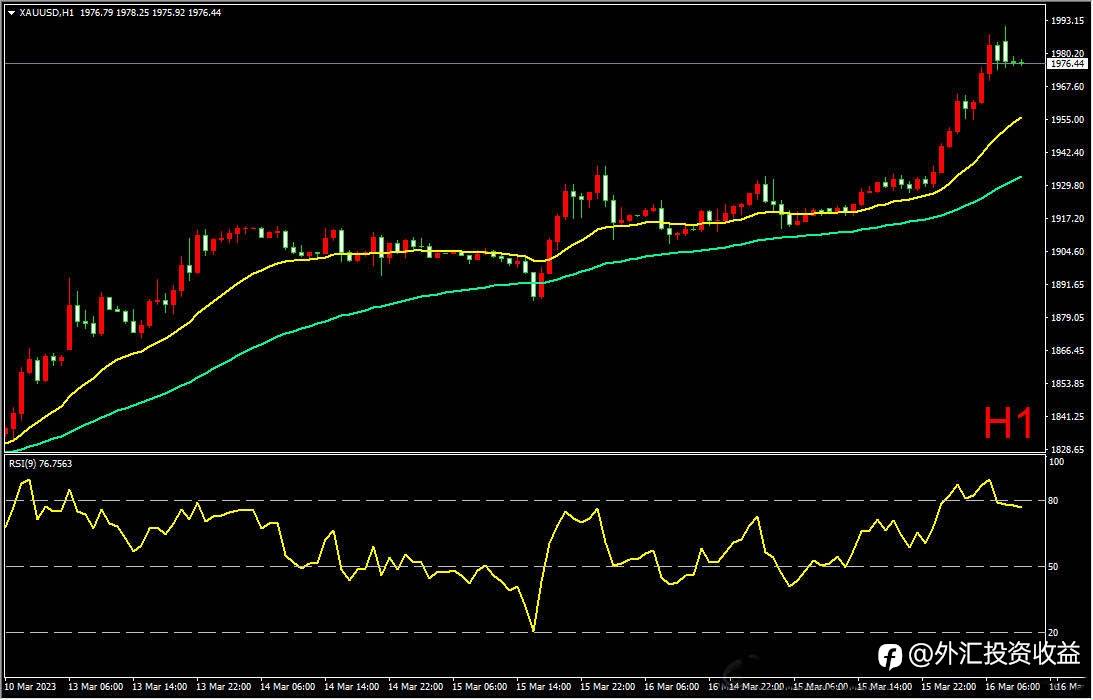This screenshot has height=700, width=1093.
Task: Click the 1841.25 price axis label
Action: (1067, 416)
